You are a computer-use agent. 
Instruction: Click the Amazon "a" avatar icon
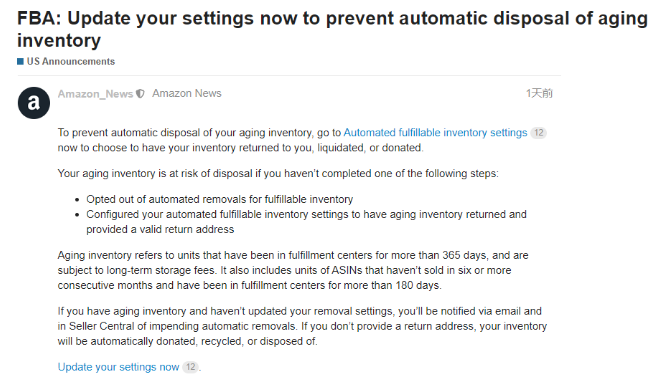pyautogui.click(x=34, y=103)
